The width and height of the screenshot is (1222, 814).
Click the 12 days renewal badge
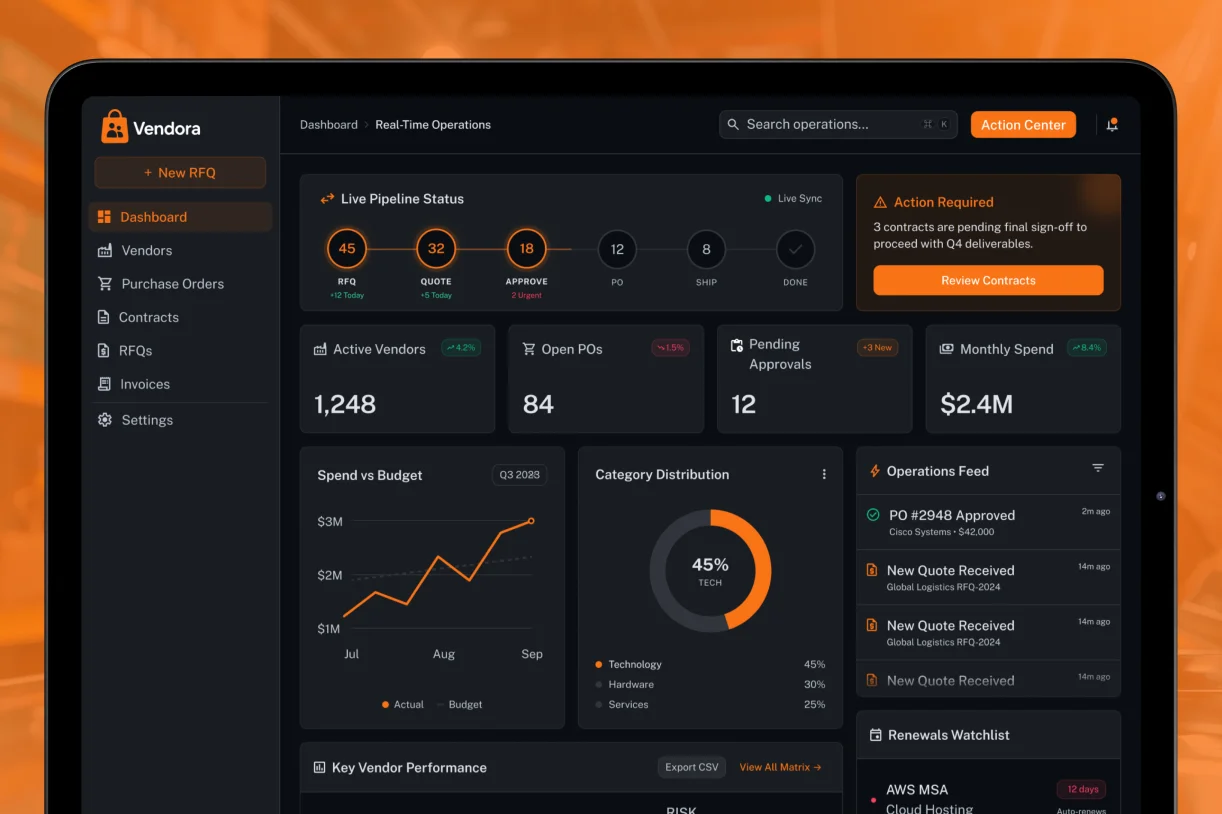[1083, 789]
